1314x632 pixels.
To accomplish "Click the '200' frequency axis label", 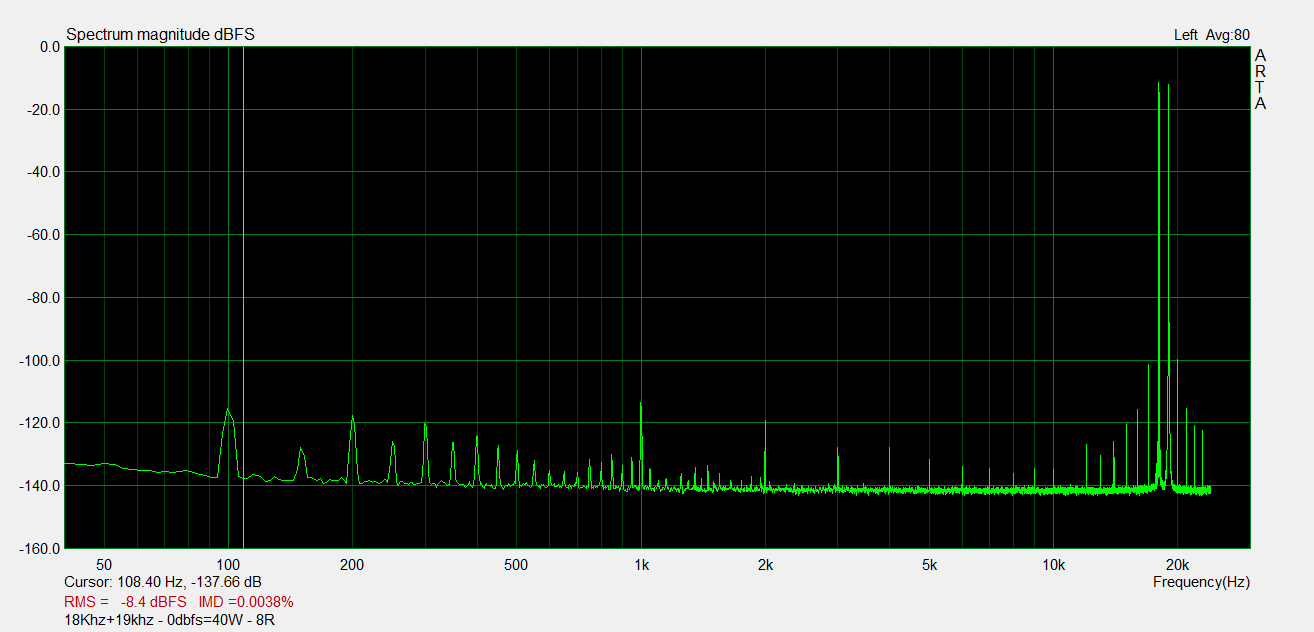I will click(x=352, y=564).
